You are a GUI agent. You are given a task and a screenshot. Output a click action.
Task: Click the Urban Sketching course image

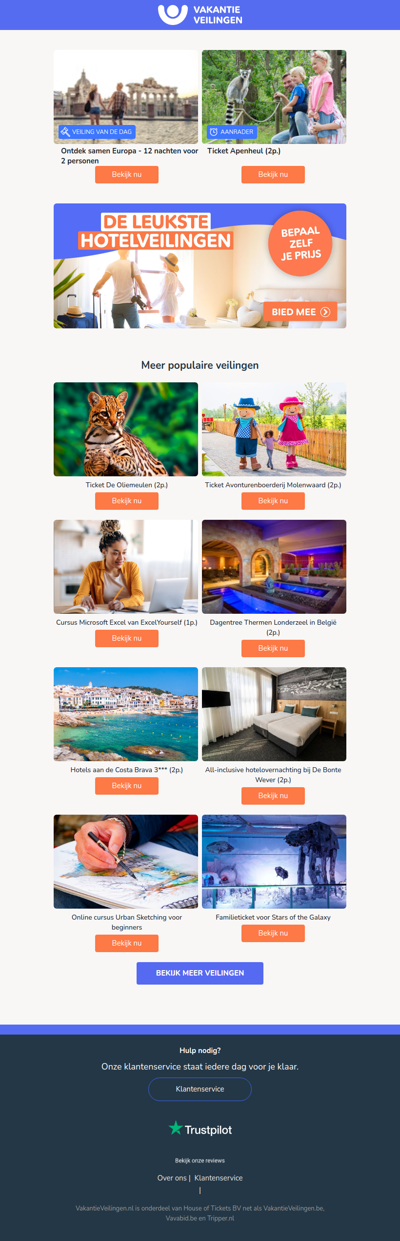tap(126, 861)
